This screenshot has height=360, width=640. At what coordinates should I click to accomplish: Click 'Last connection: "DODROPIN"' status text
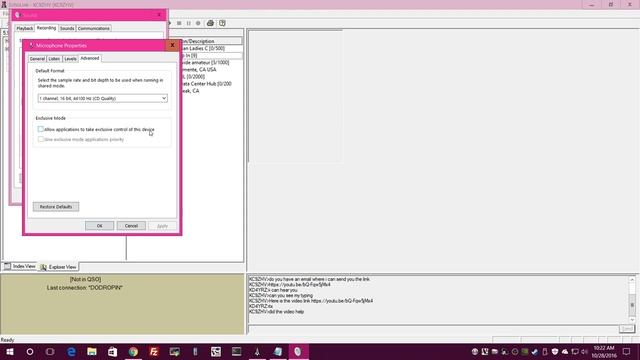[x=84, y=288]
